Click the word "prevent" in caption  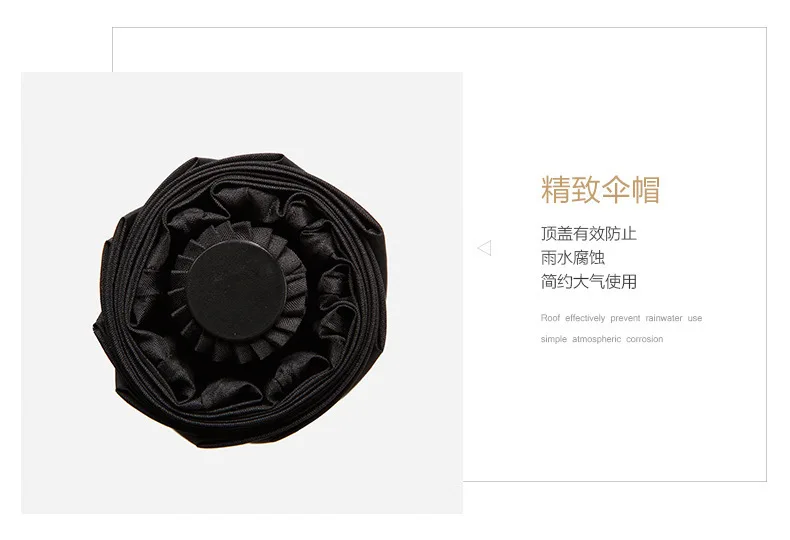[x=625, y=318]
